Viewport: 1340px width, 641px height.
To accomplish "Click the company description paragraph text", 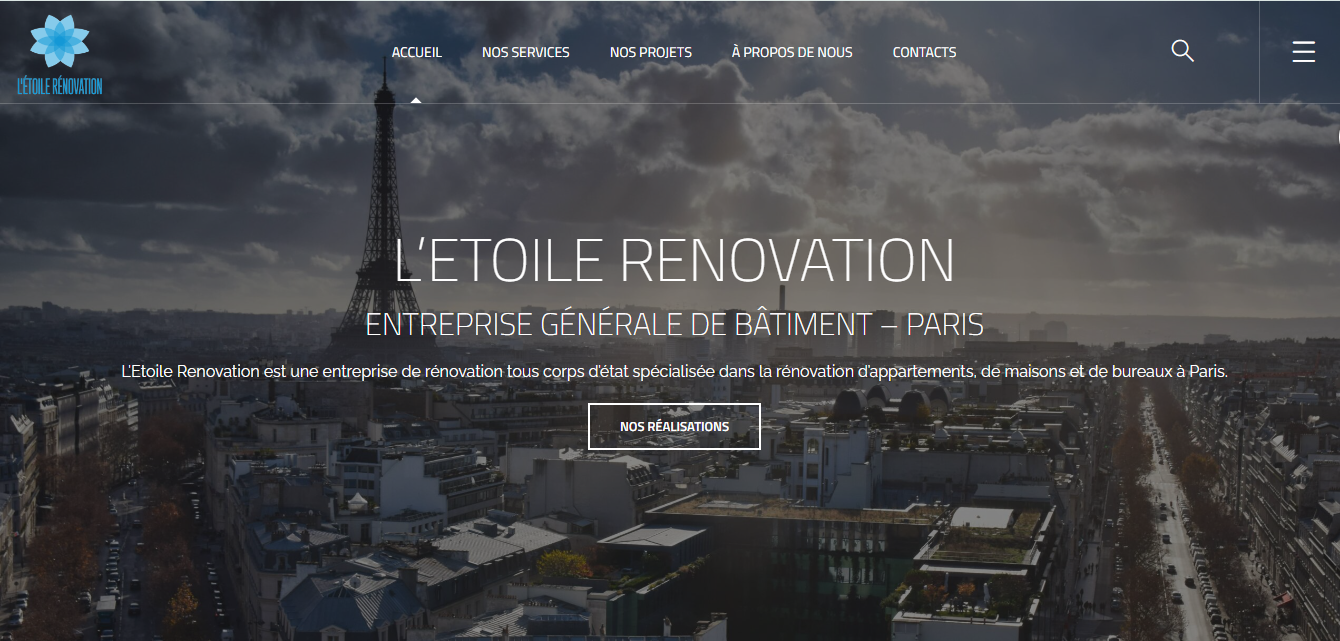I will pos(674,371).
